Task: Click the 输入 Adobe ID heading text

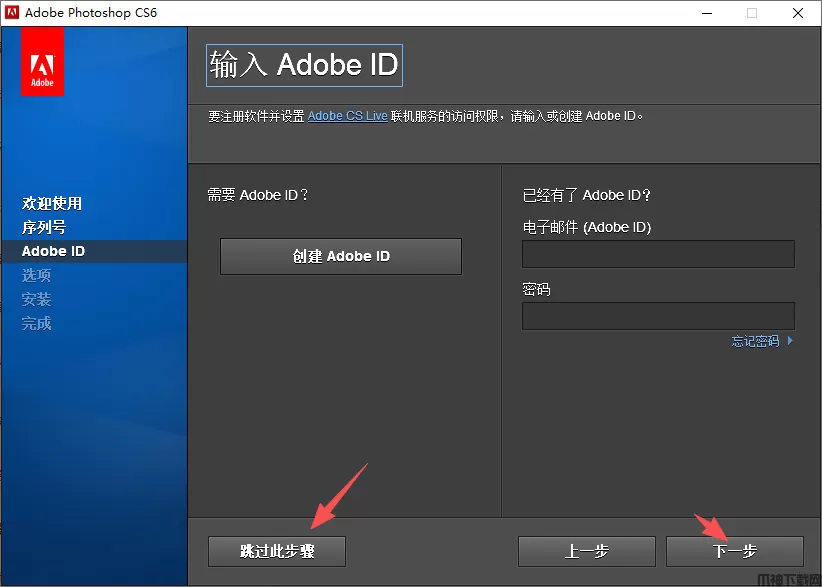Action: tap(304, 65)
